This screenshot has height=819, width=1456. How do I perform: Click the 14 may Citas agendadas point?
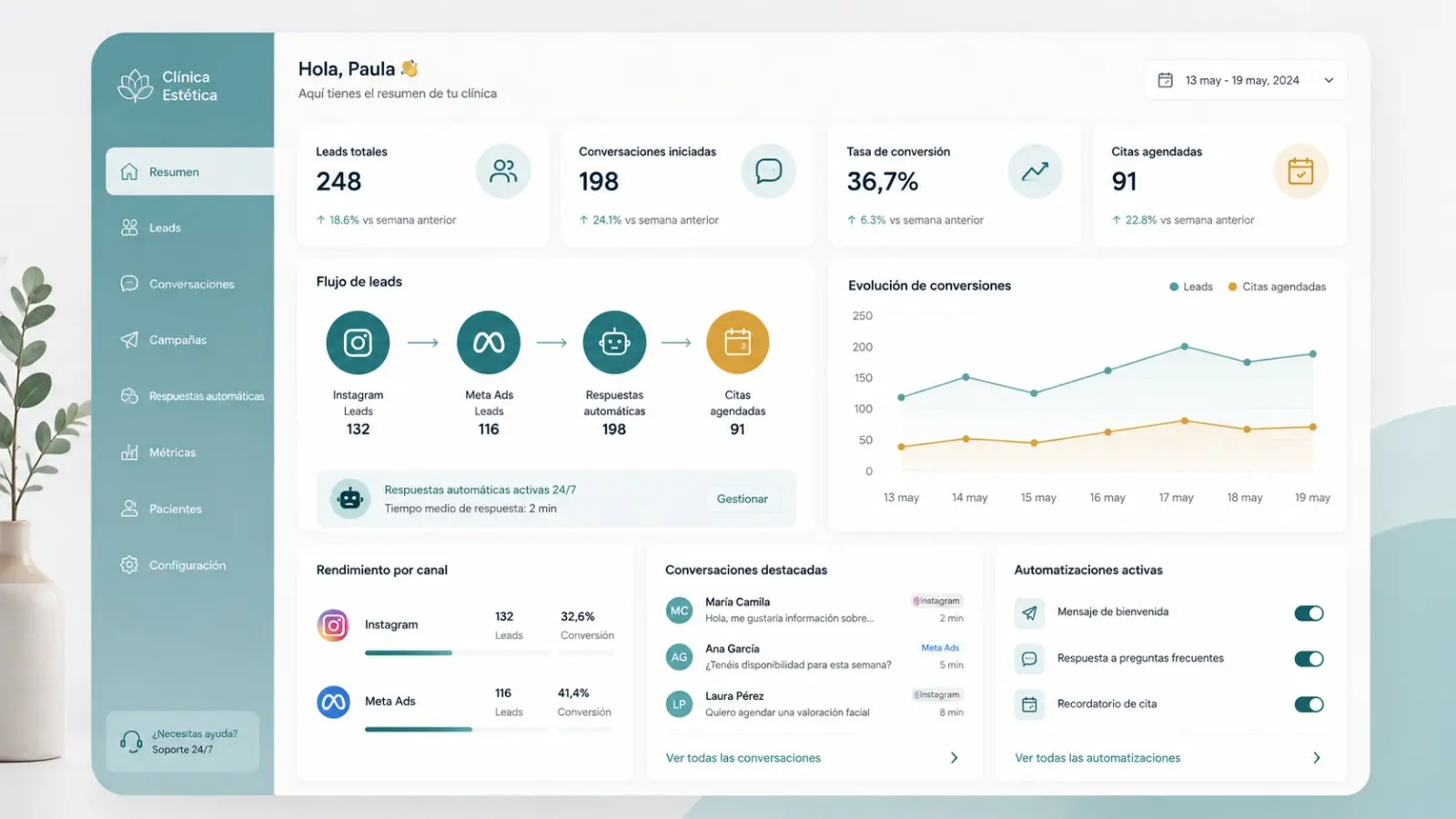coord(966,439)
